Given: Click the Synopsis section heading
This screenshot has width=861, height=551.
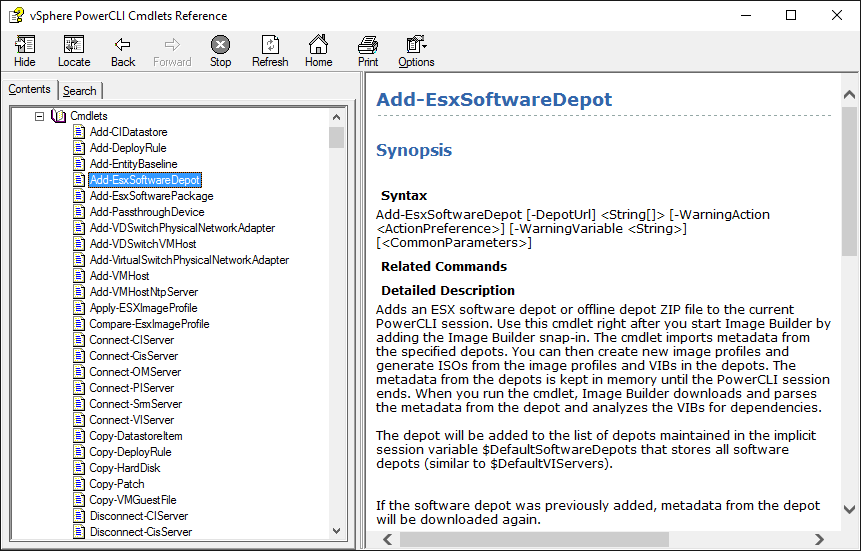Looking at the screenshot, I should click(x=414, y=151).
